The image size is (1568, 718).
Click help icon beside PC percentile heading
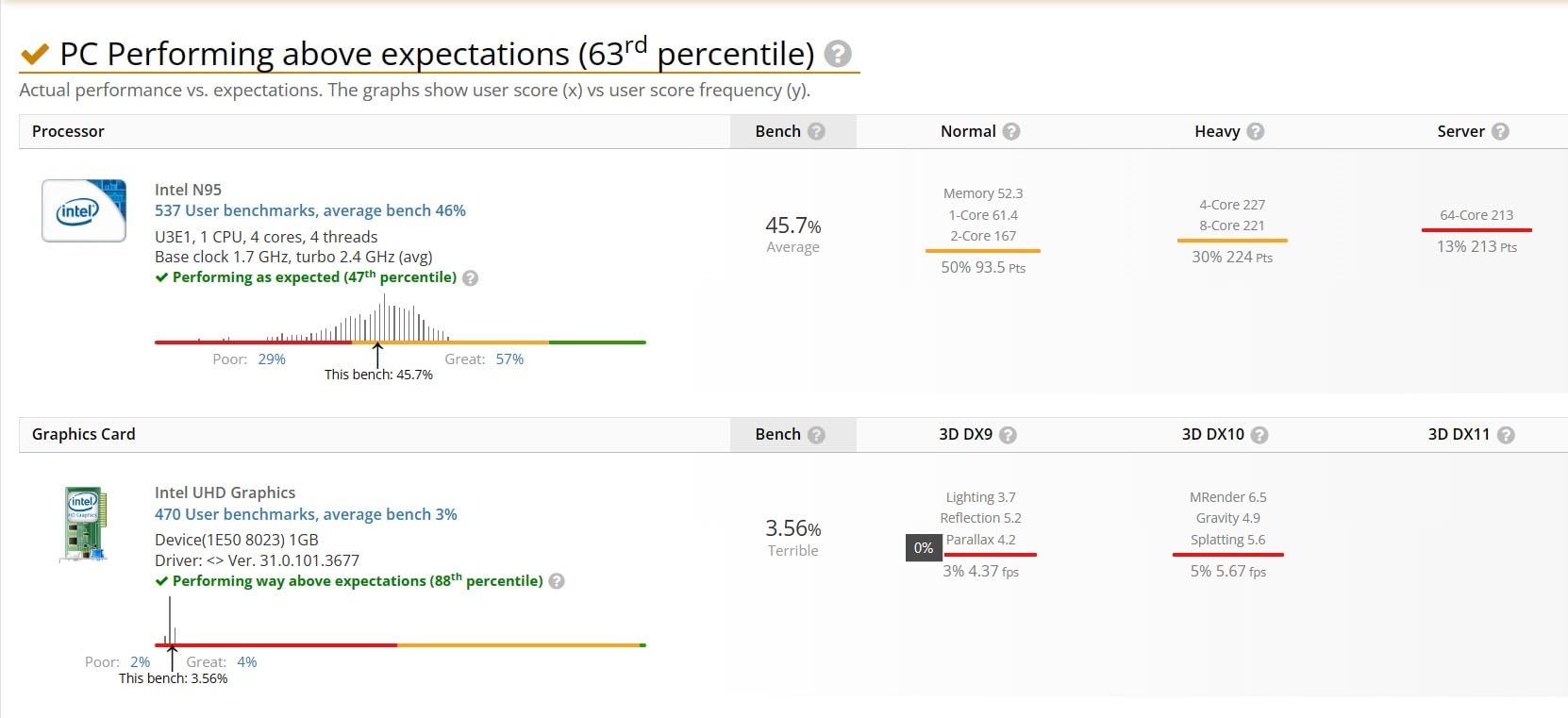point(837,55)
